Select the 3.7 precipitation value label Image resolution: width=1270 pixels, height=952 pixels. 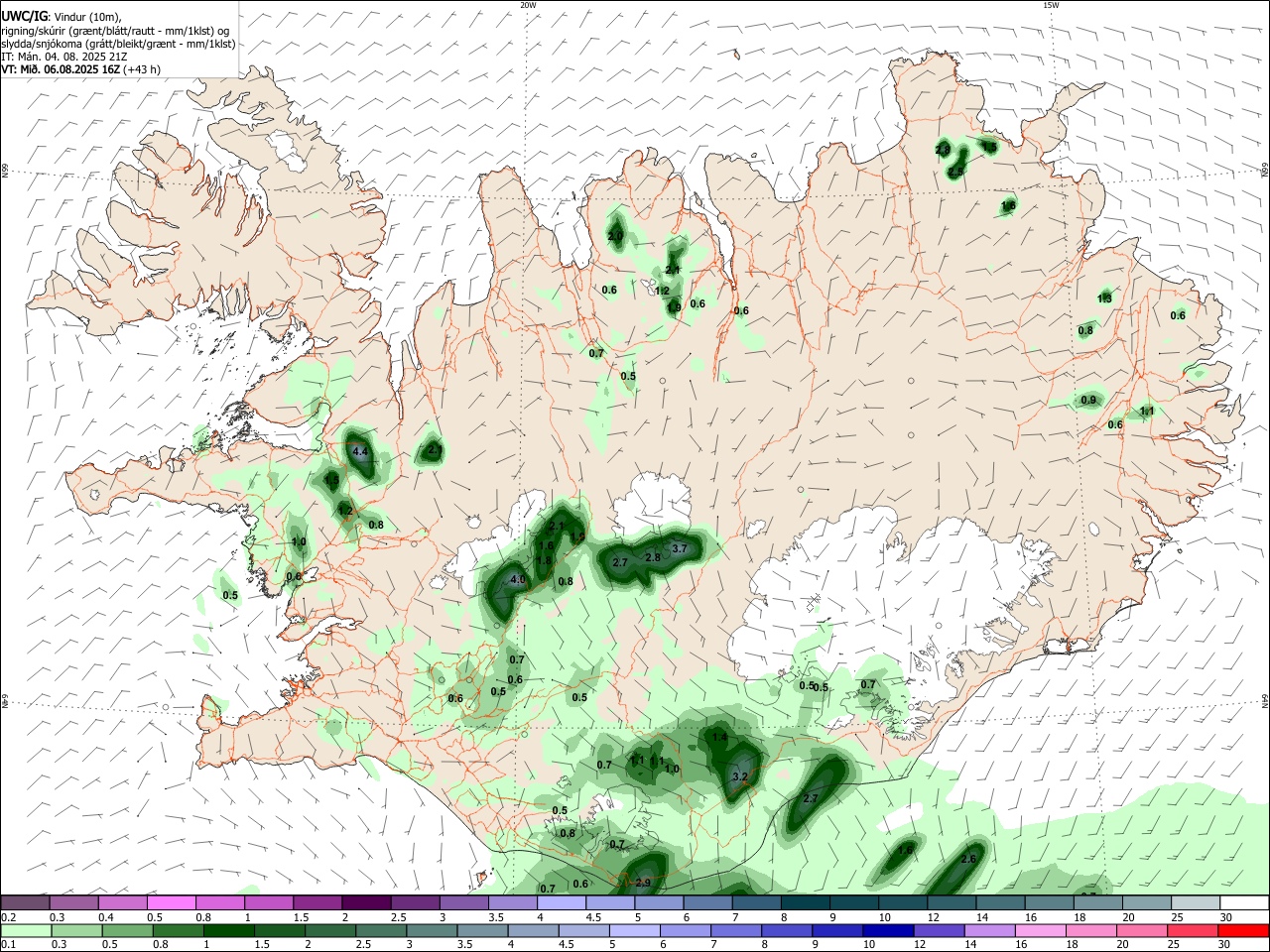680,548
